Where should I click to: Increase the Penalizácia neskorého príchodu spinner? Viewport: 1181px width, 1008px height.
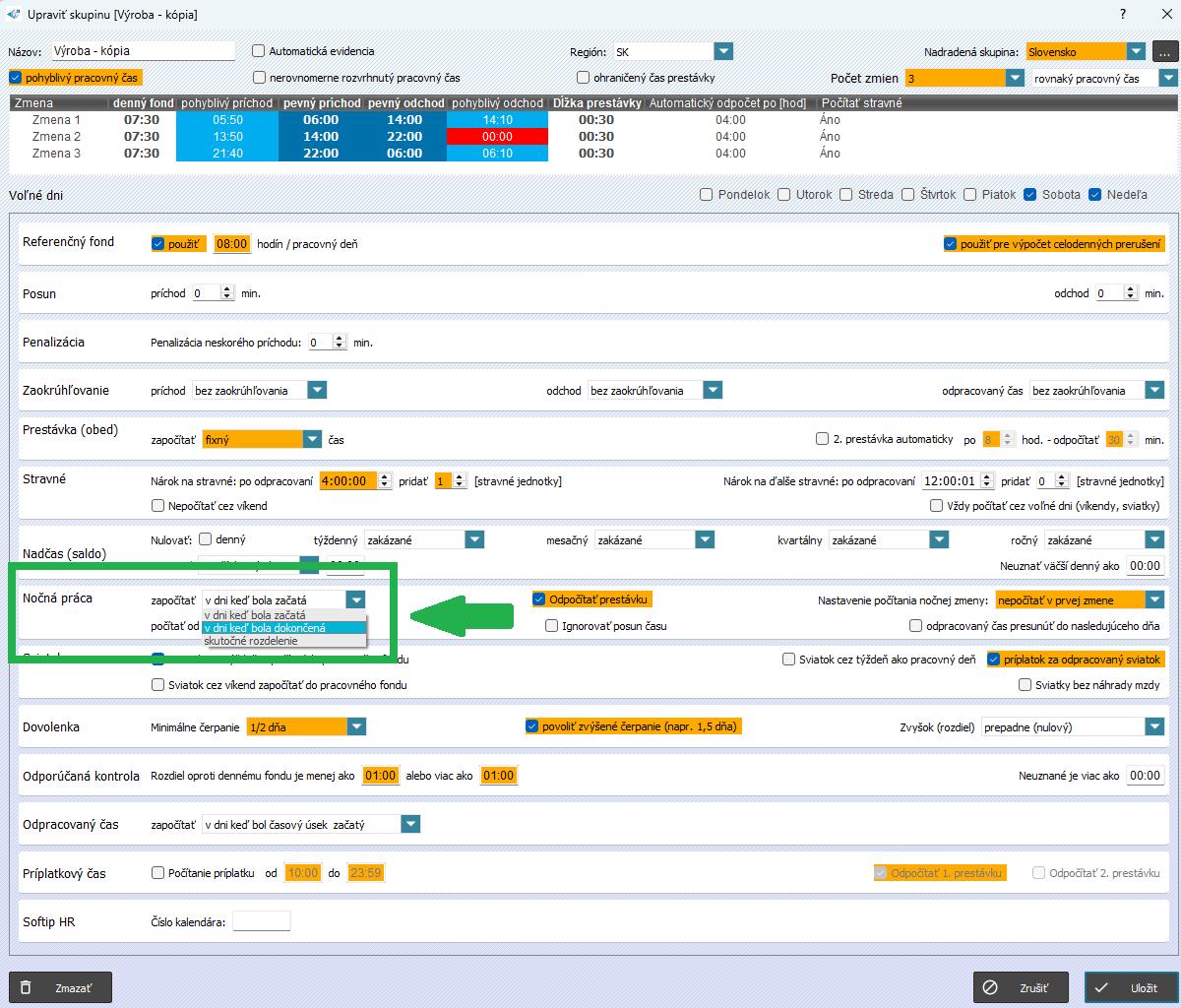tap(340, 339)
